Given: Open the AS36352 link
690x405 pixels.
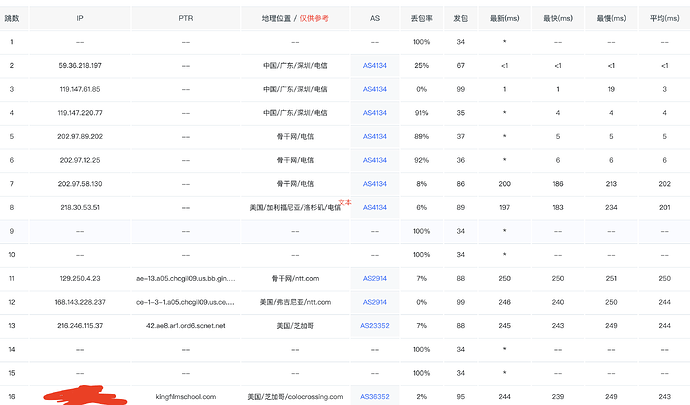Looking at the screenshot, I should tap(374, 397).
